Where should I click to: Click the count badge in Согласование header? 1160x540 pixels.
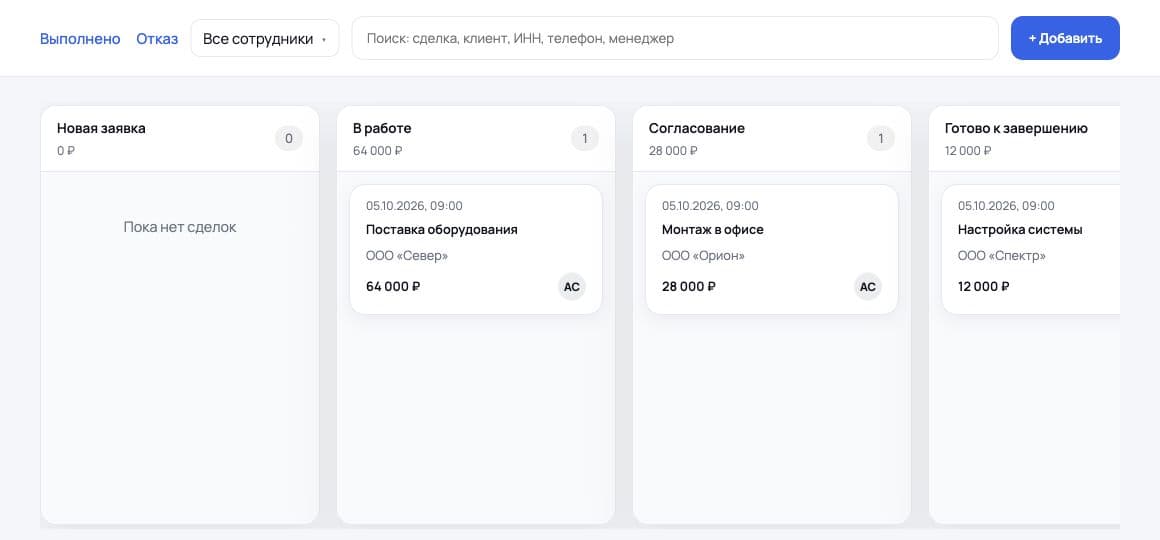[x=881, y=138]
